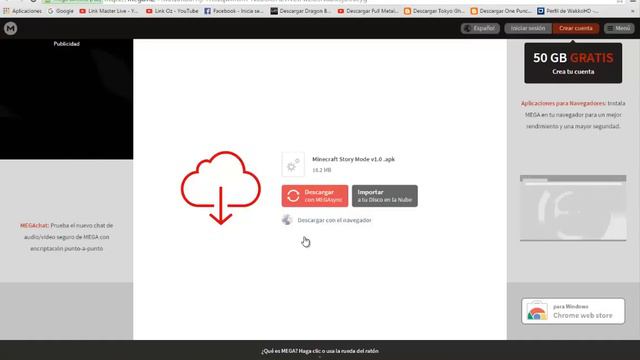Click the Descargar con MEGAsync button

point(315,196)
